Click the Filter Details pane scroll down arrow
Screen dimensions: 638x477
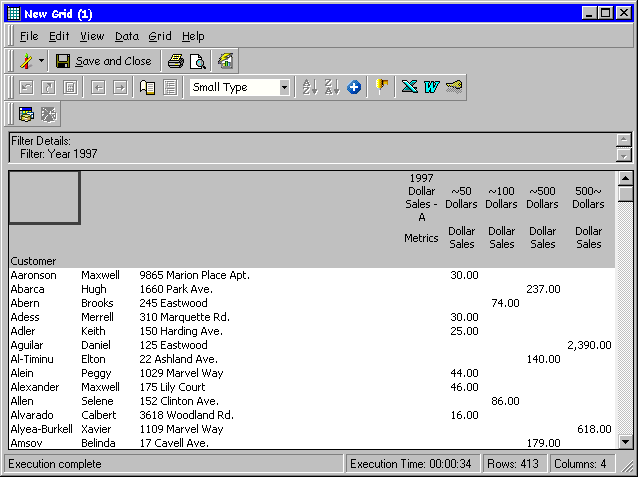coord(624,155)
